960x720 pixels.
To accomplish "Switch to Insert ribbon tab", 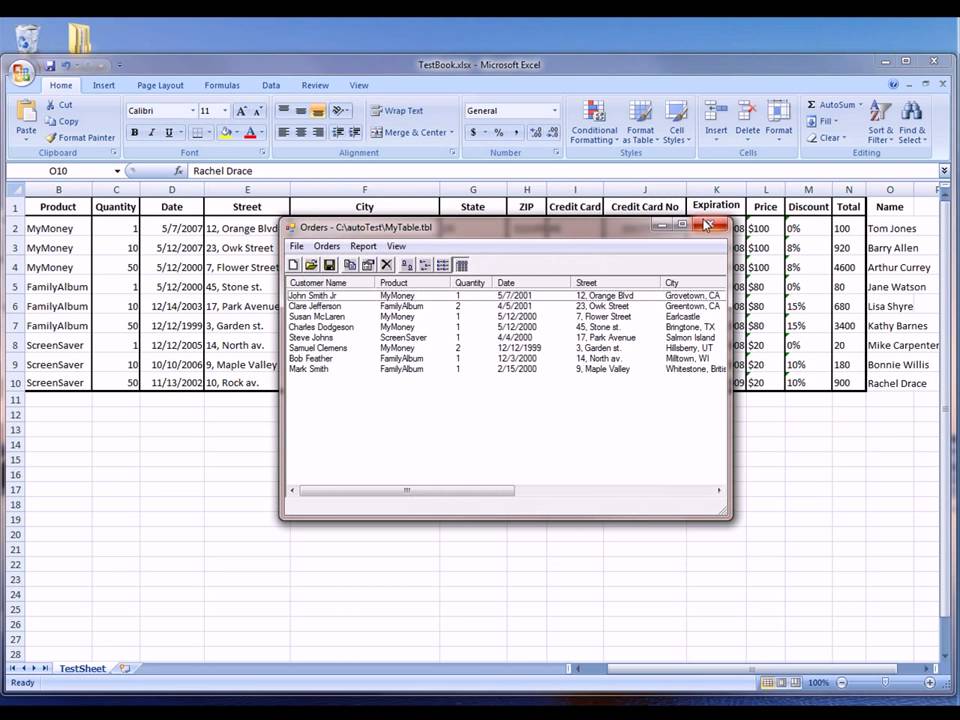I will 103,85.
